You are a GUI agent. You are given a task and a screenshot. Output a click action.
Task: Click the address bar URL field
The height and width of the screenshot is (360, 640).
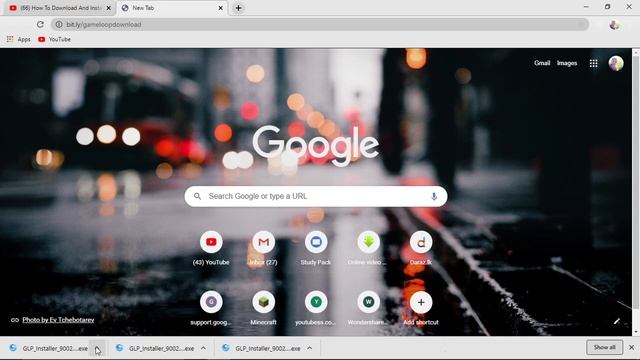point(320,24)
